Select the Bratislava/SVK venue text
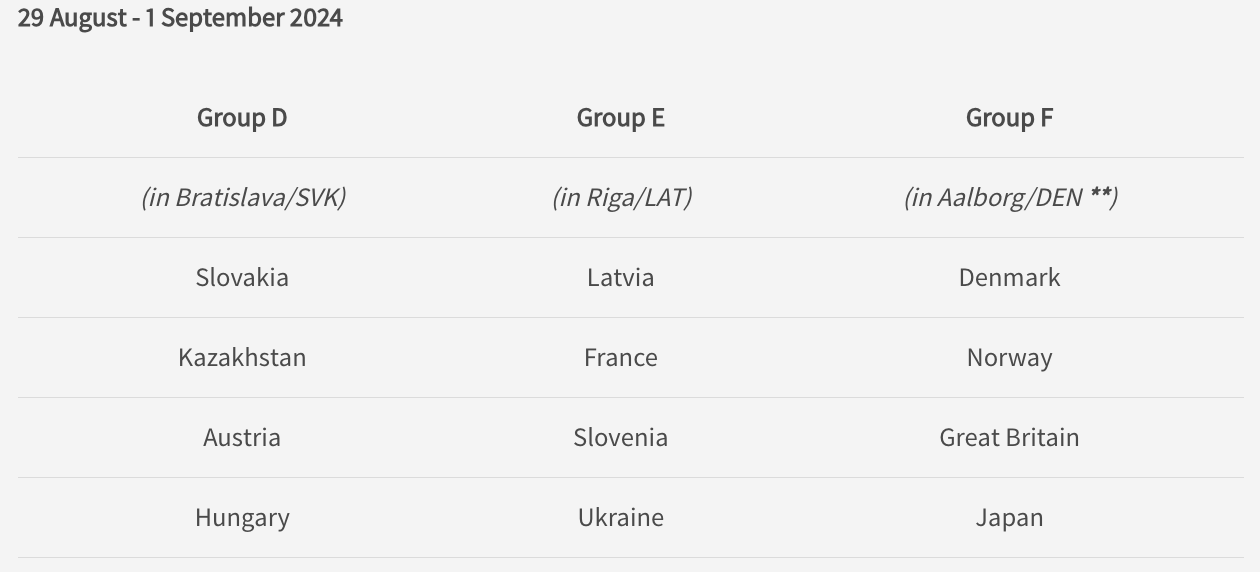 (243, 197)
